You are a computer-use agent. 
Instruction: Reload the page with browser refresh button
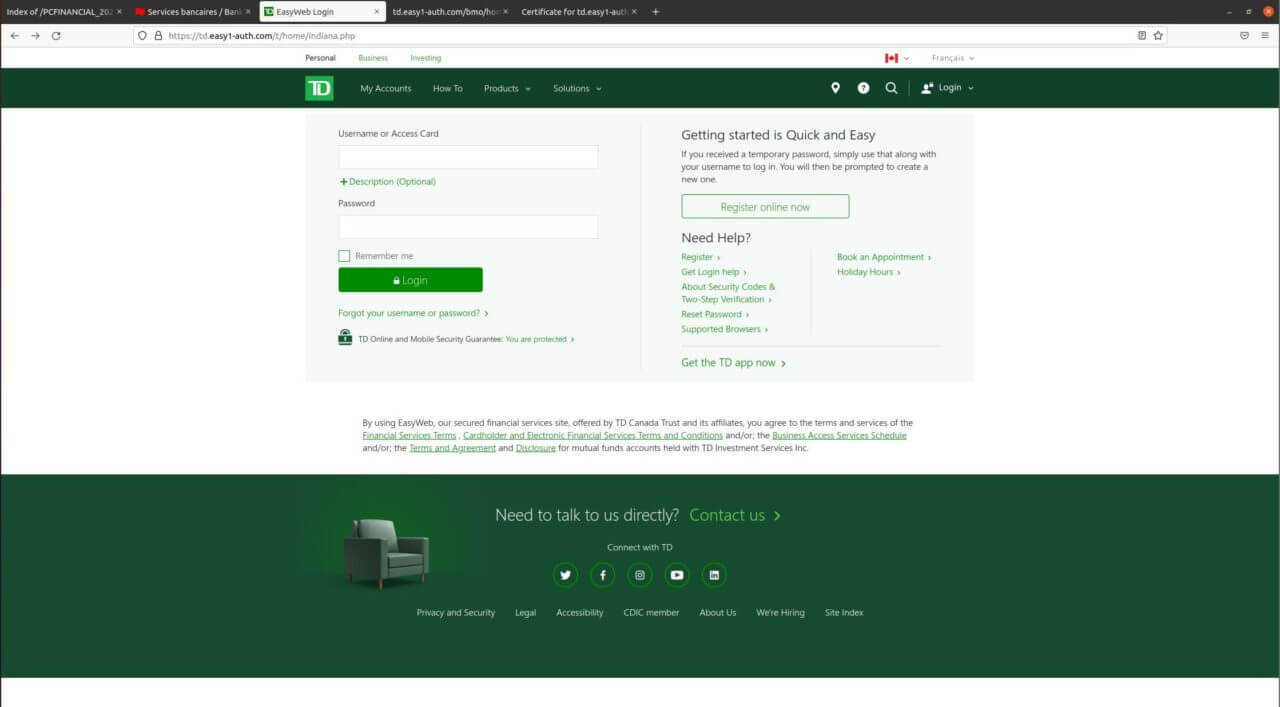click(x=56, y=35)
